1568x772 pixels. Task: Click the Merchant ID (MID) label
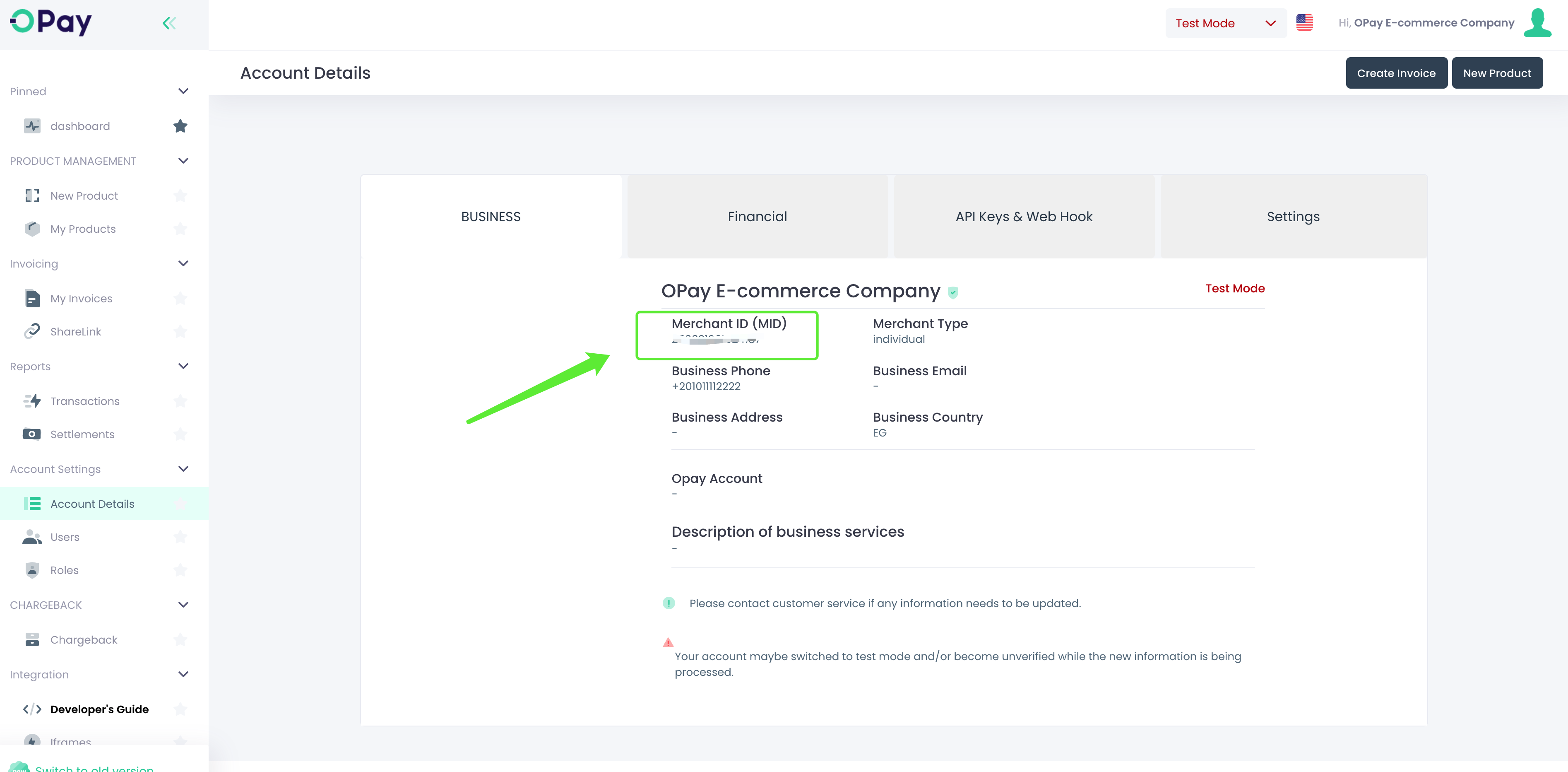coord(729,323)
